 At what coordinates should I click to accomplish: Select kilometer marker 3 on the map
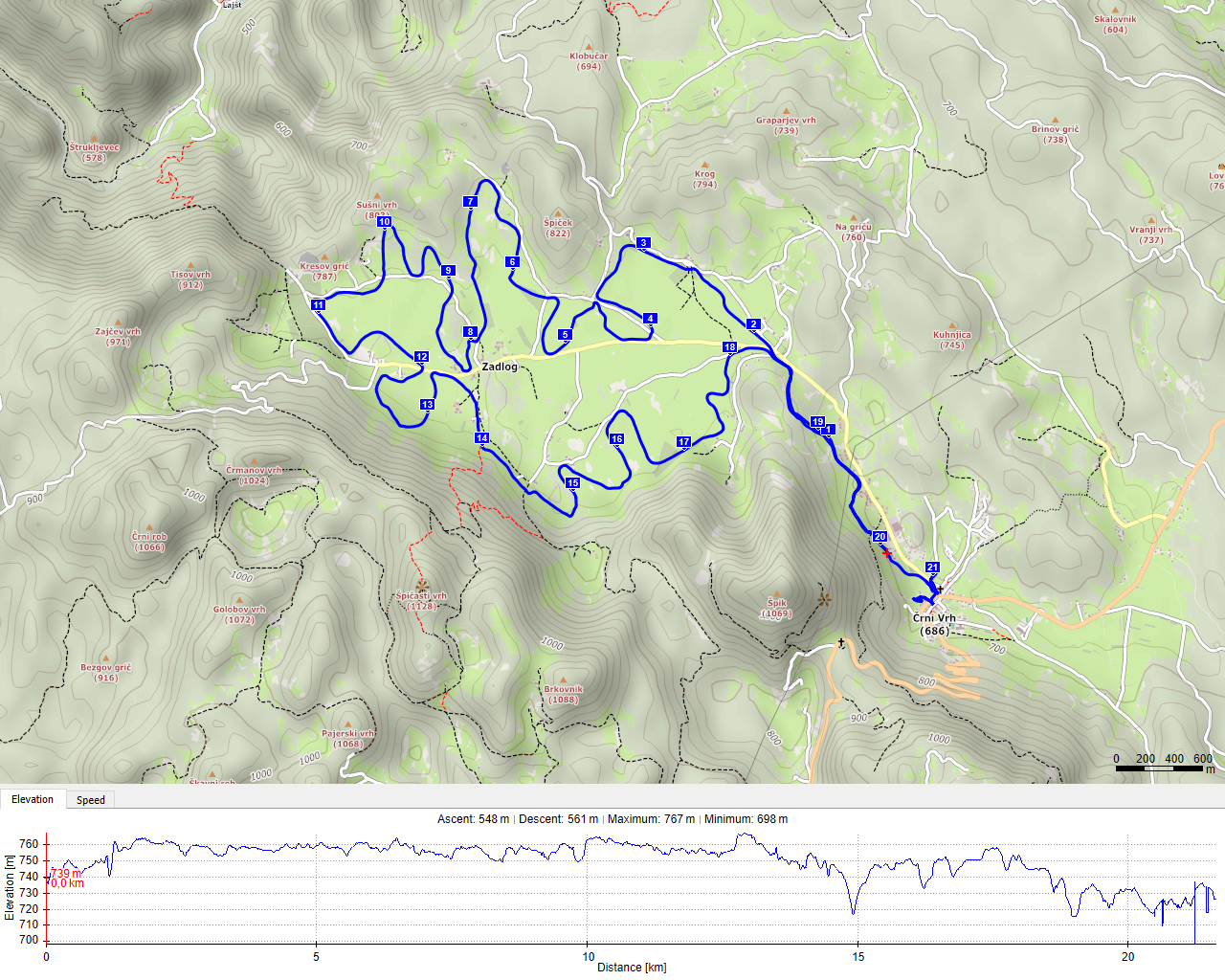643,243
